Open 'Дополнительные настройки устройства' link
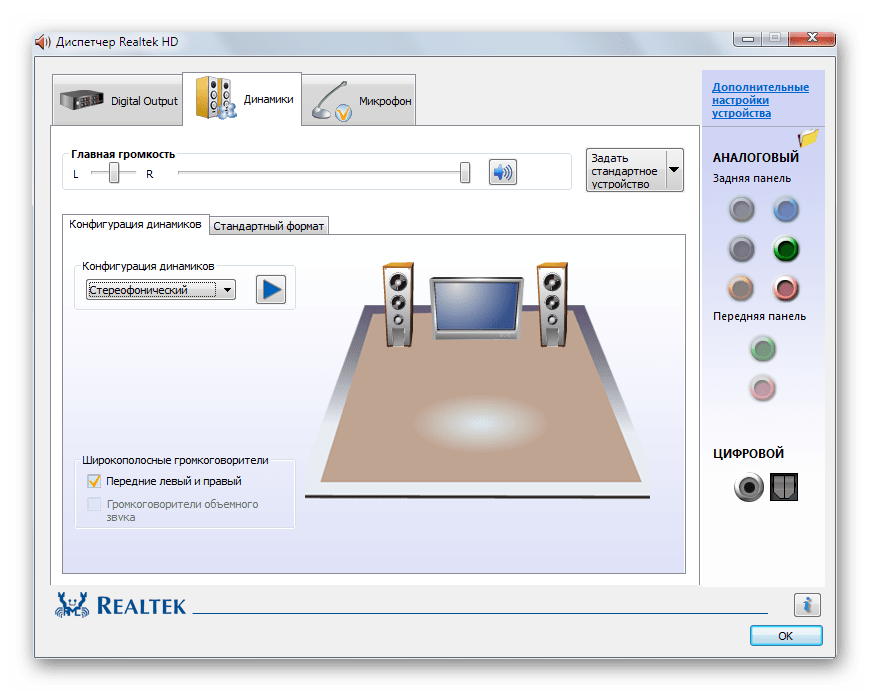 (760, 100)
